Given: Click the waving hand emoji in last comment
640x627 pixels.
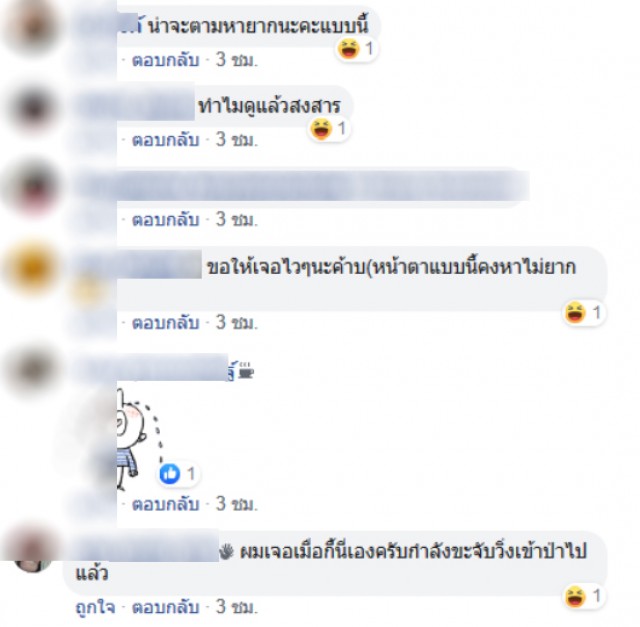Looking at the screenshot, I should [227, 551].
